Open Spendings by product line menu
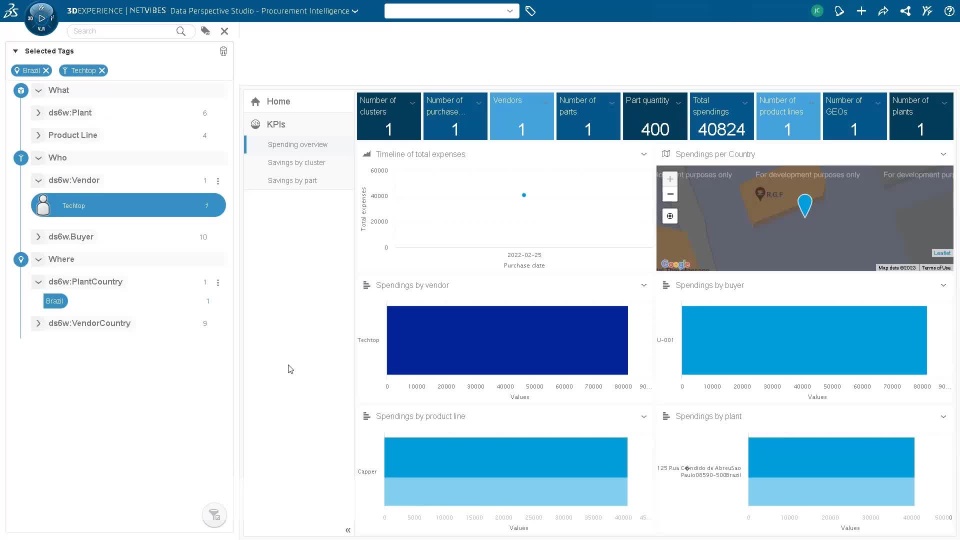Image resolution: width=960 pixels, height=540 pixels. [643, 416]
